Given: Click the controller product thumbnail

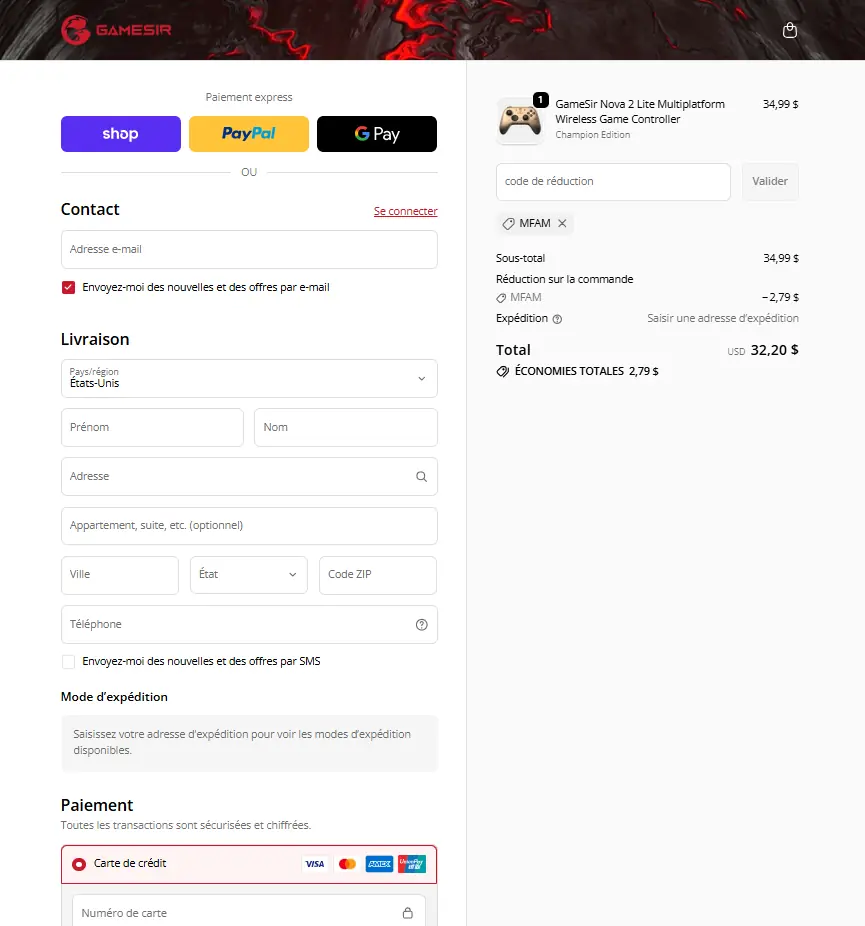Looking at the screenshot, I should [x=520, y=121].
